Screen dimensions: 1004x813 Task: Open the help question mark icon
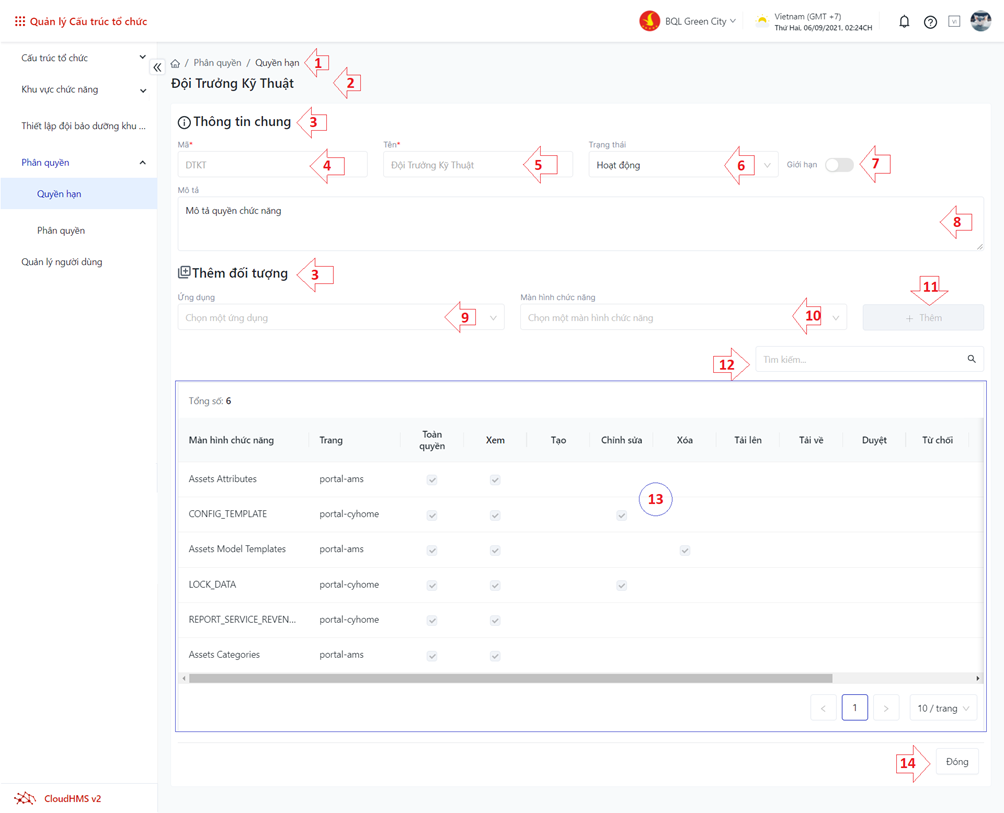pyautogui.click(x=930, y=22)
